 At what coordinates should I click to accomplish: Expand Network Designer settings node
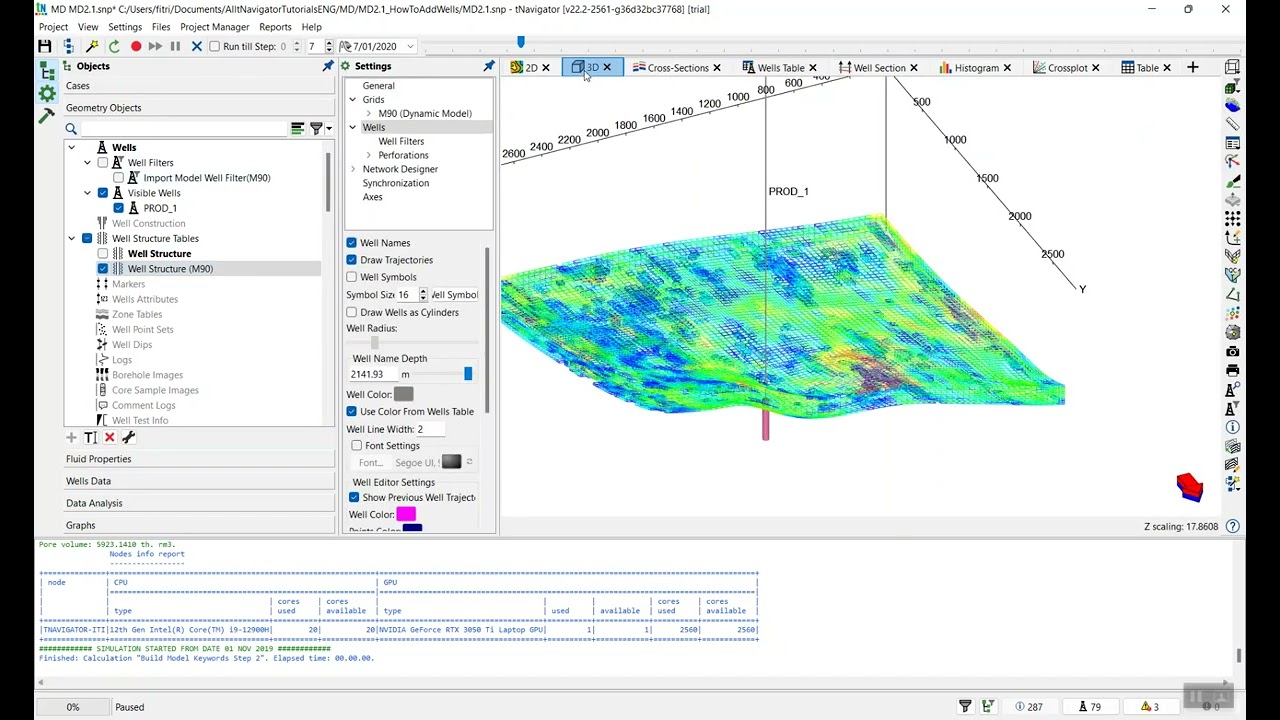point(353,169)
